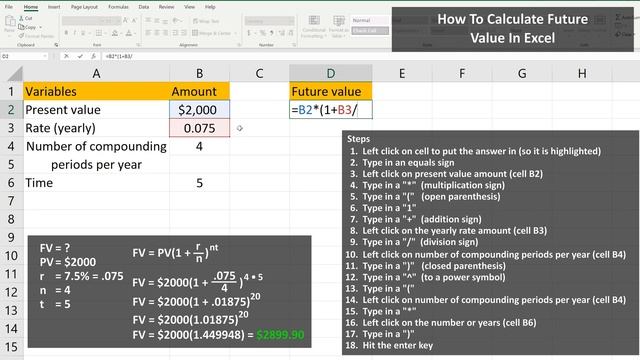This screenshot has height=360, width=640.
Task: Expand the Merge & Center dropdown arrow
Action: point(236,33)
